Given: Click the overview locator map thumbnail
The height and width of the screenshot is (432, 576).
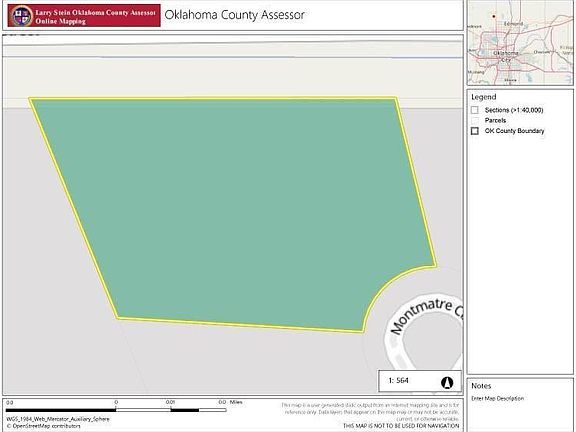Looking at the screenshot, I should pos(520,43).
